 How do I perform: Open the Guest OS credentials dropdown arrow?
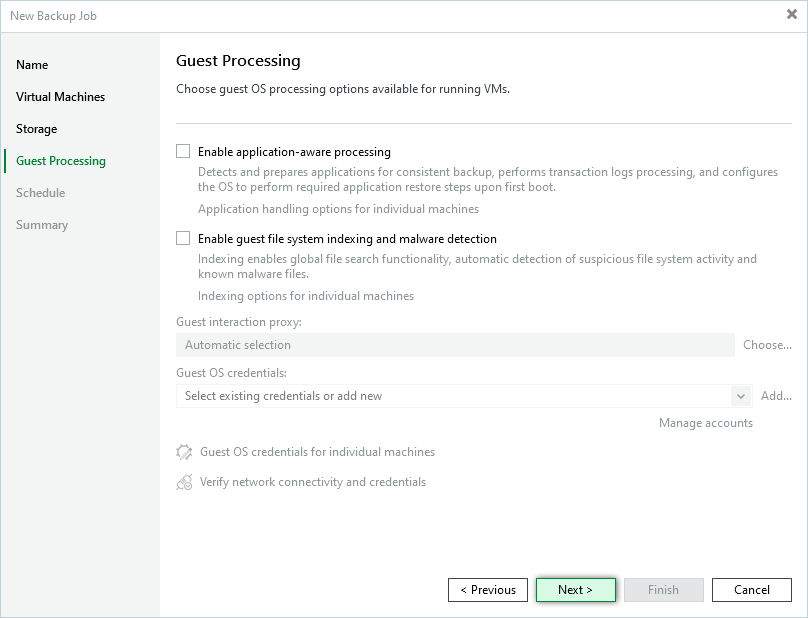(x=741, y=396)
